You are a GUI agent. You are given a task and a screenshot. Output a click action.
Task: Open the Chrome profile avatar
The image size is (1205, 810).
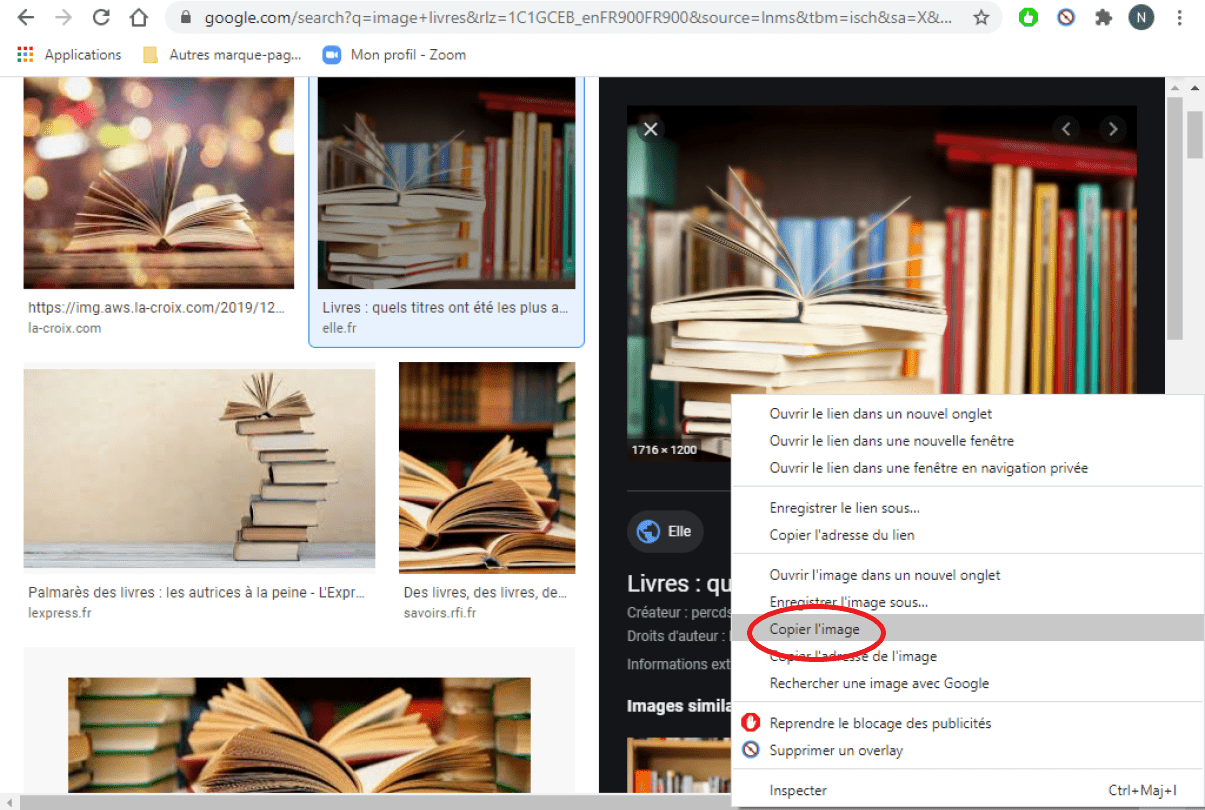click(x=1141, y=17)
